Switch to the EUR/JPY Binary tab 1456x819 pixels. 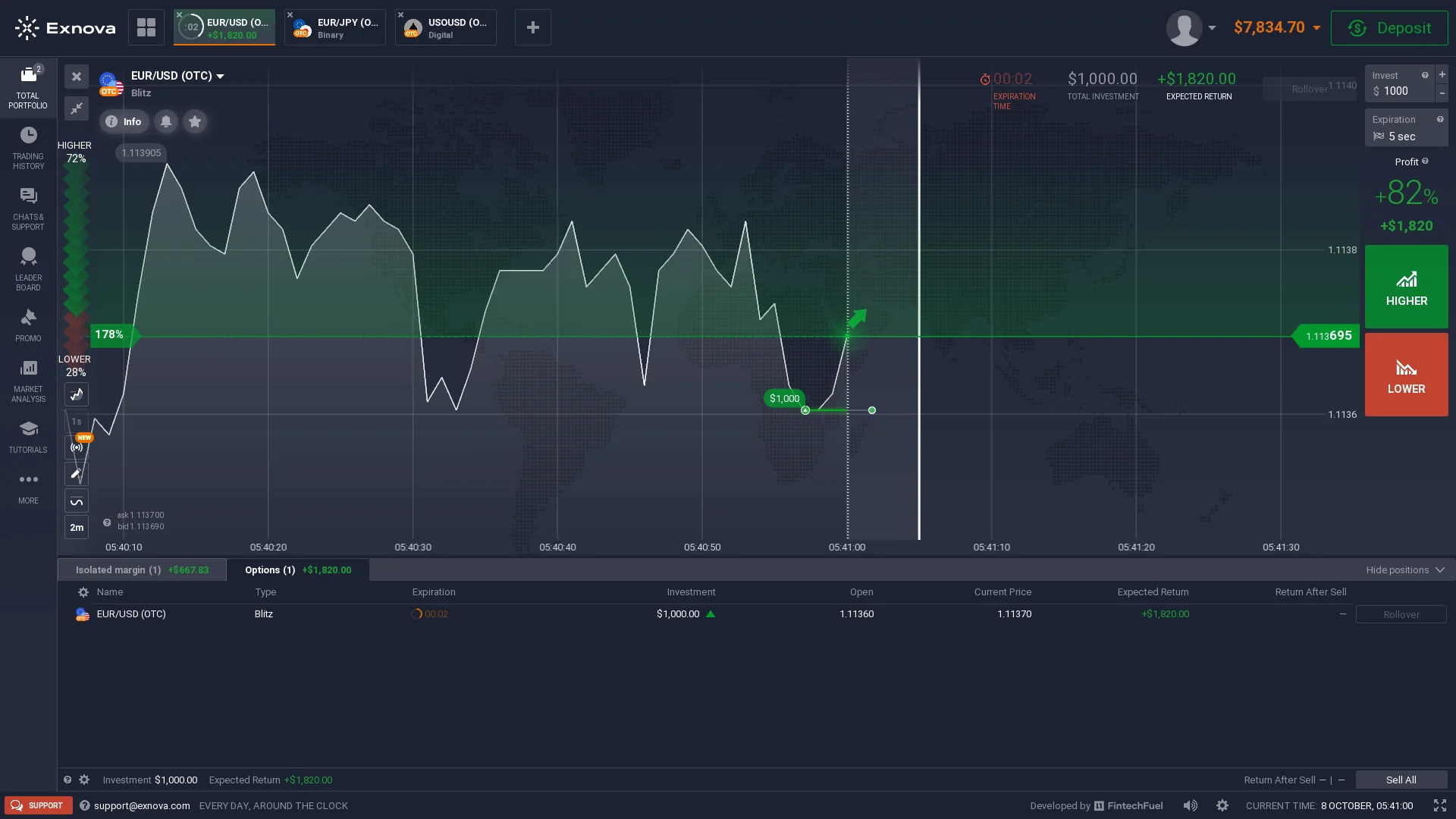click(x=335, y=27)
